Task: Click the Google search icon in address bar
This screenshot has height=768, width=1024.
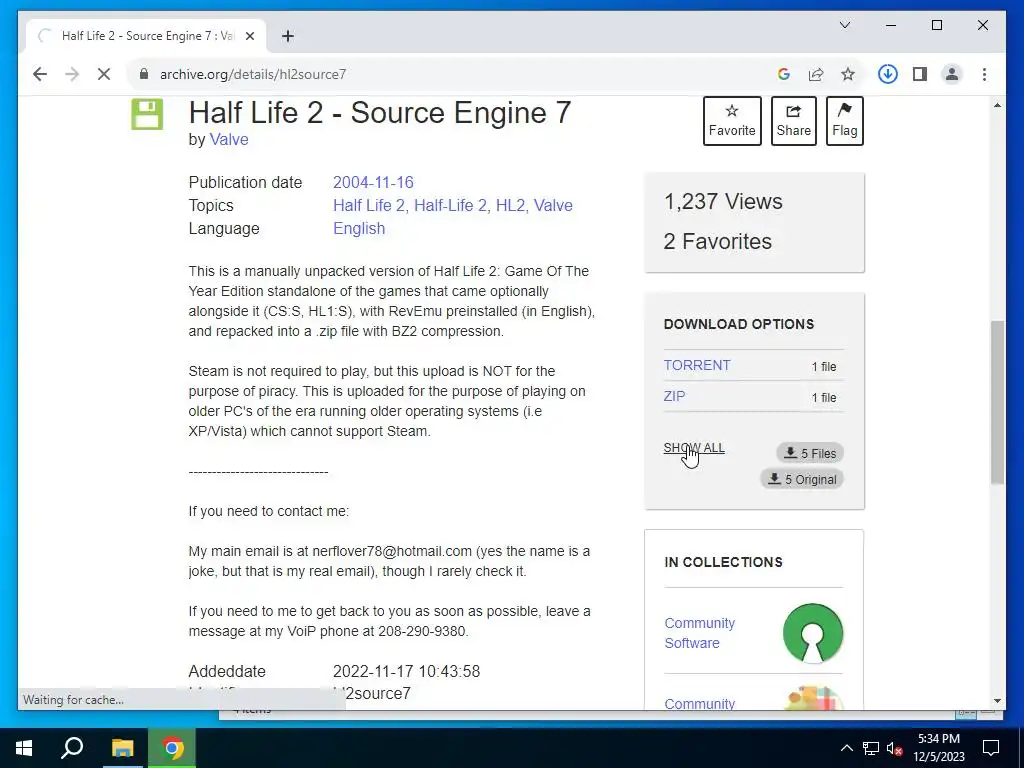Action: pos(784,74)
